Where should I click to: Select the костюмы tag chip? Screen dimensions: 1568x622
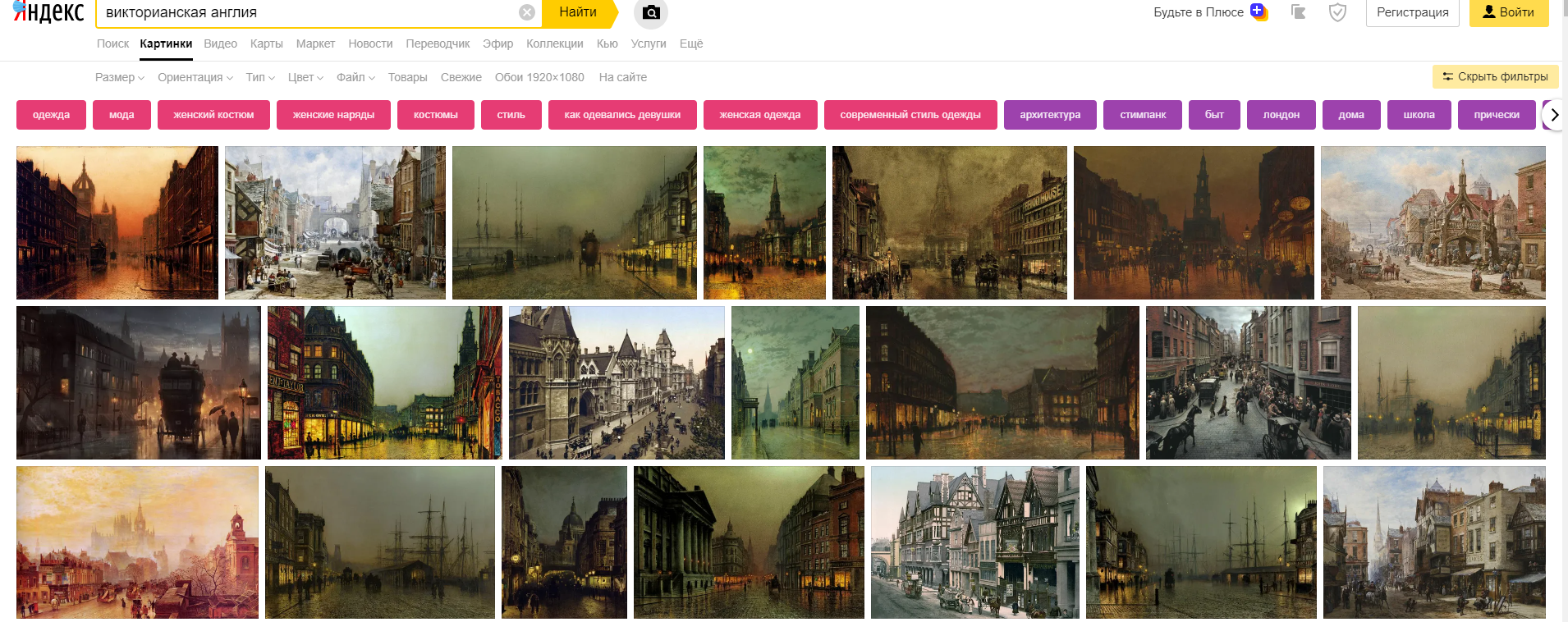coord(435,115)
